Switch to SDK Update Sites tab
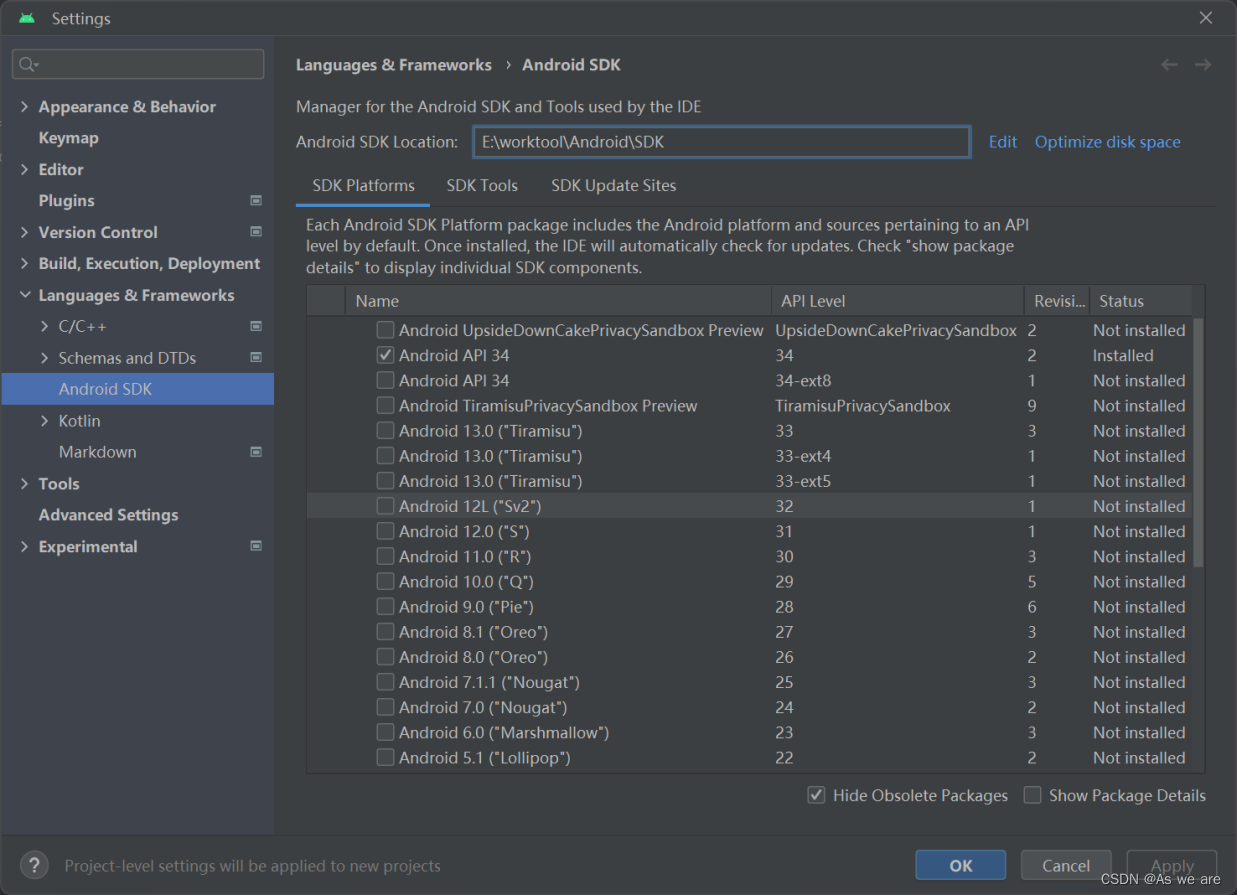The image size is (1237, 895). click(x=614, y=185)
